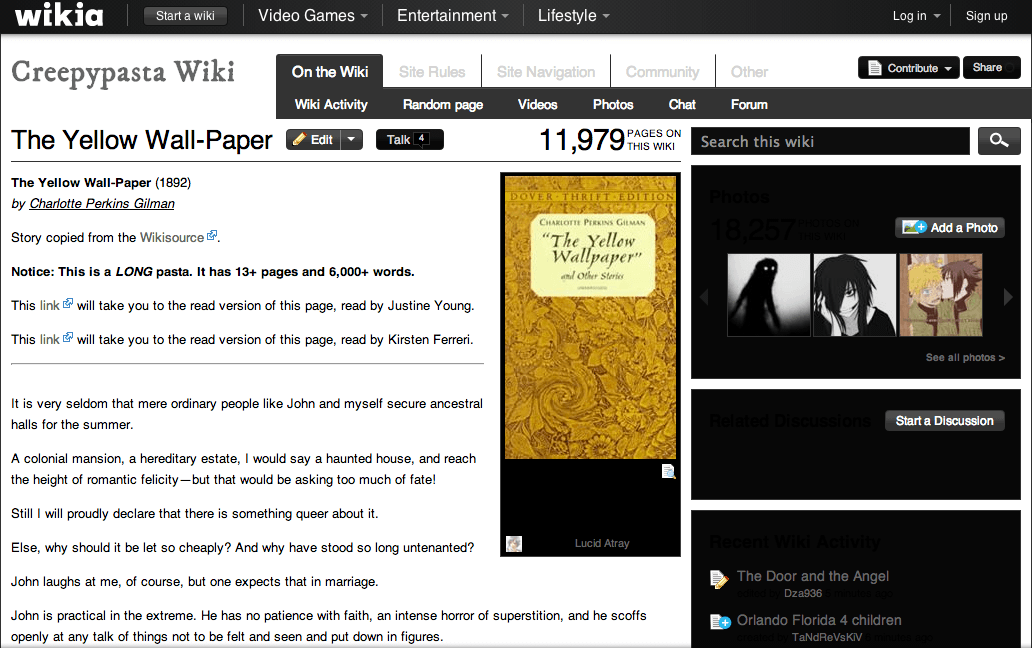1032x648 pixels.
Task: Open the TaNdReVsKiV user link
Action: (827, 637)
